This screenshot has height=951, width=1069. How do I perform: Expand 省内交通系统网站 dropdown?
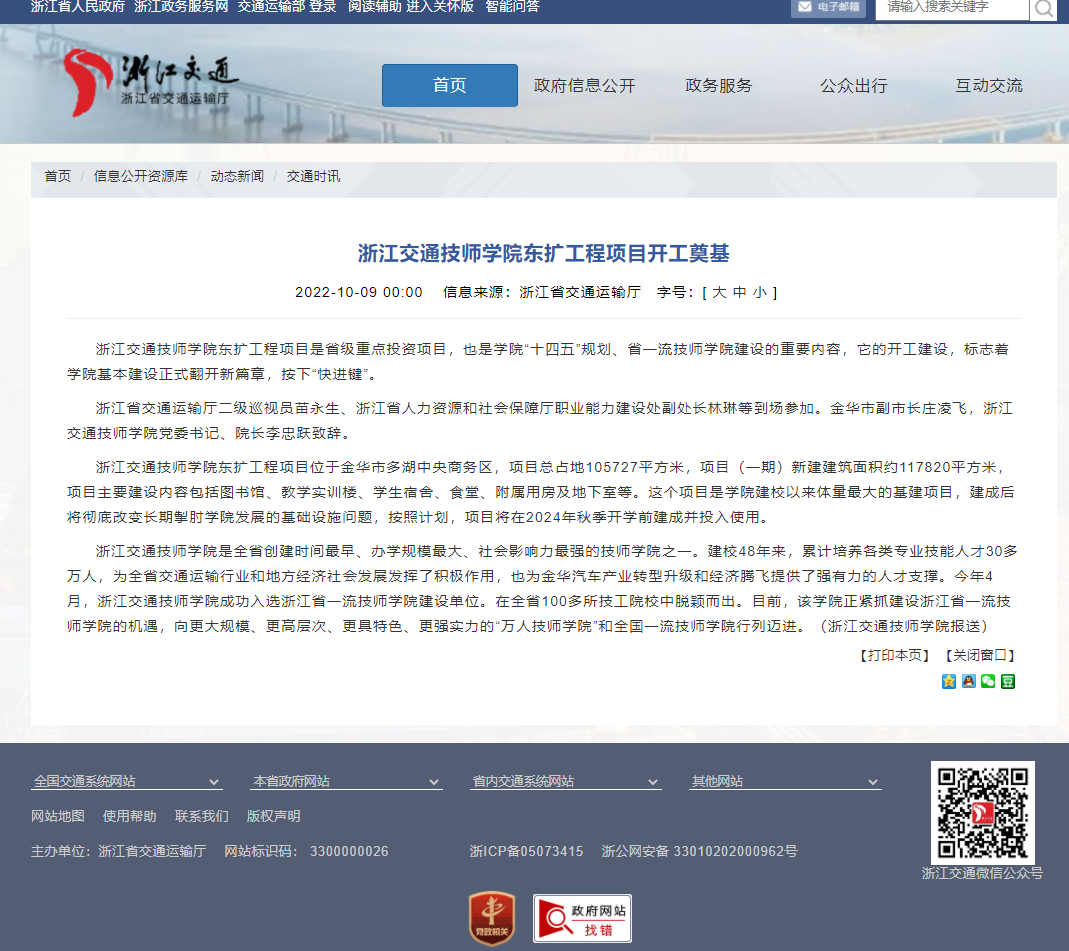(x=565, y=782)
